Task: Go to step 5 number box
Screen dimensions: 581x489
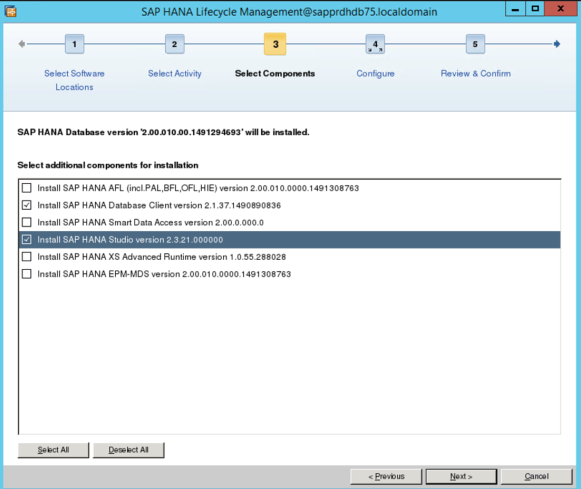Action: (475, 44)
